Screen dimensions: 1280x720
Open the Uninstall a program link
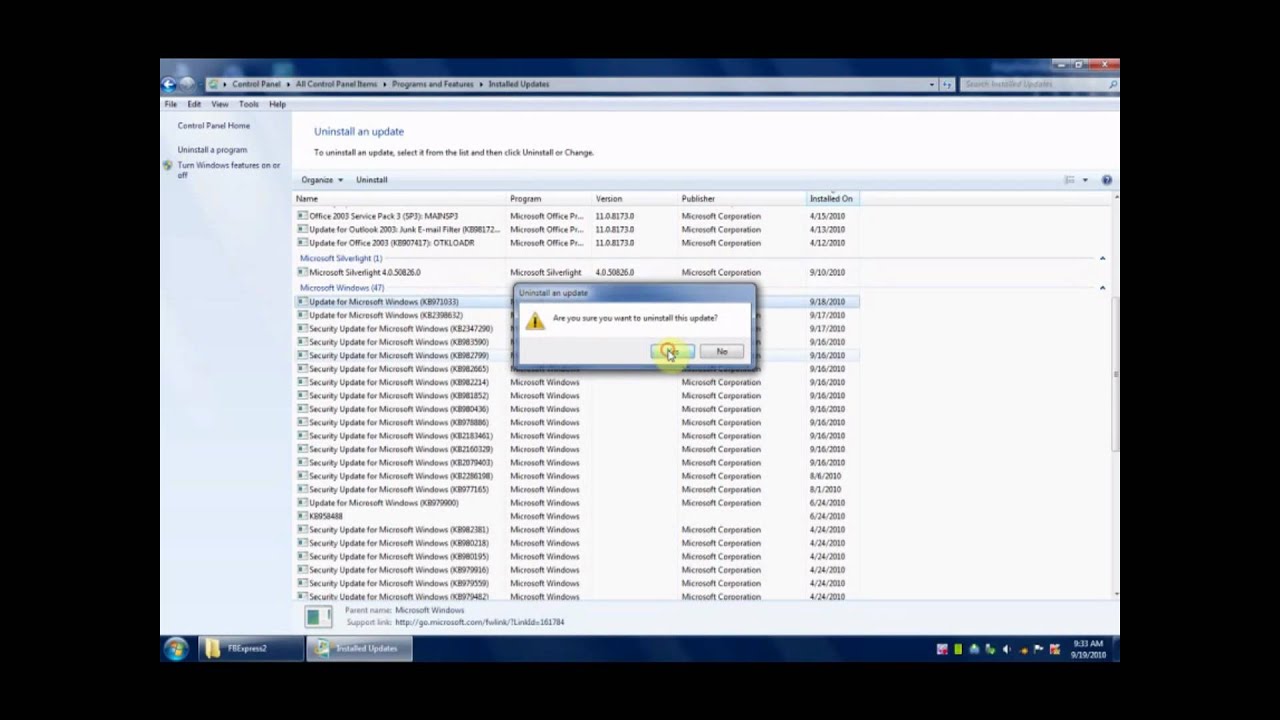[x=212, y=150]
